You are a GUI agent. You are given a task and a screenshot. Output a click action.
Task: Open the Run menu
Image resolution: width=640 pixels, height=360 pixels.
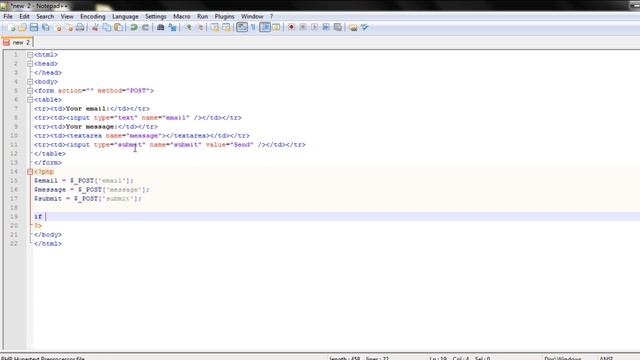[x=202, y=16]
